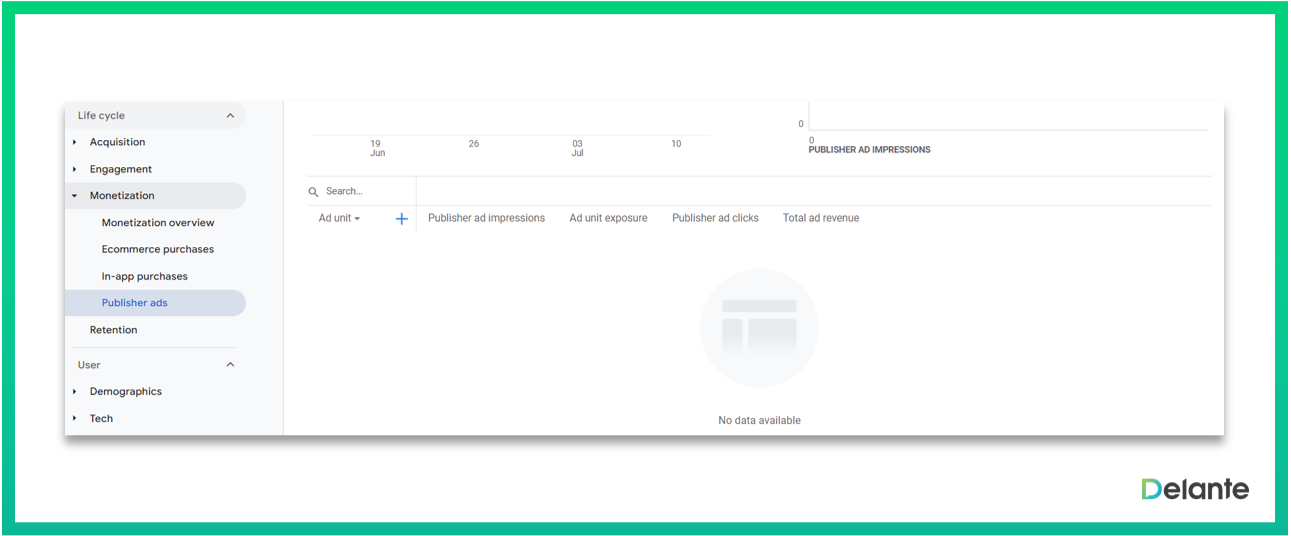
Task: Expand the Engagement tree arrow
Action: (75, 170)
